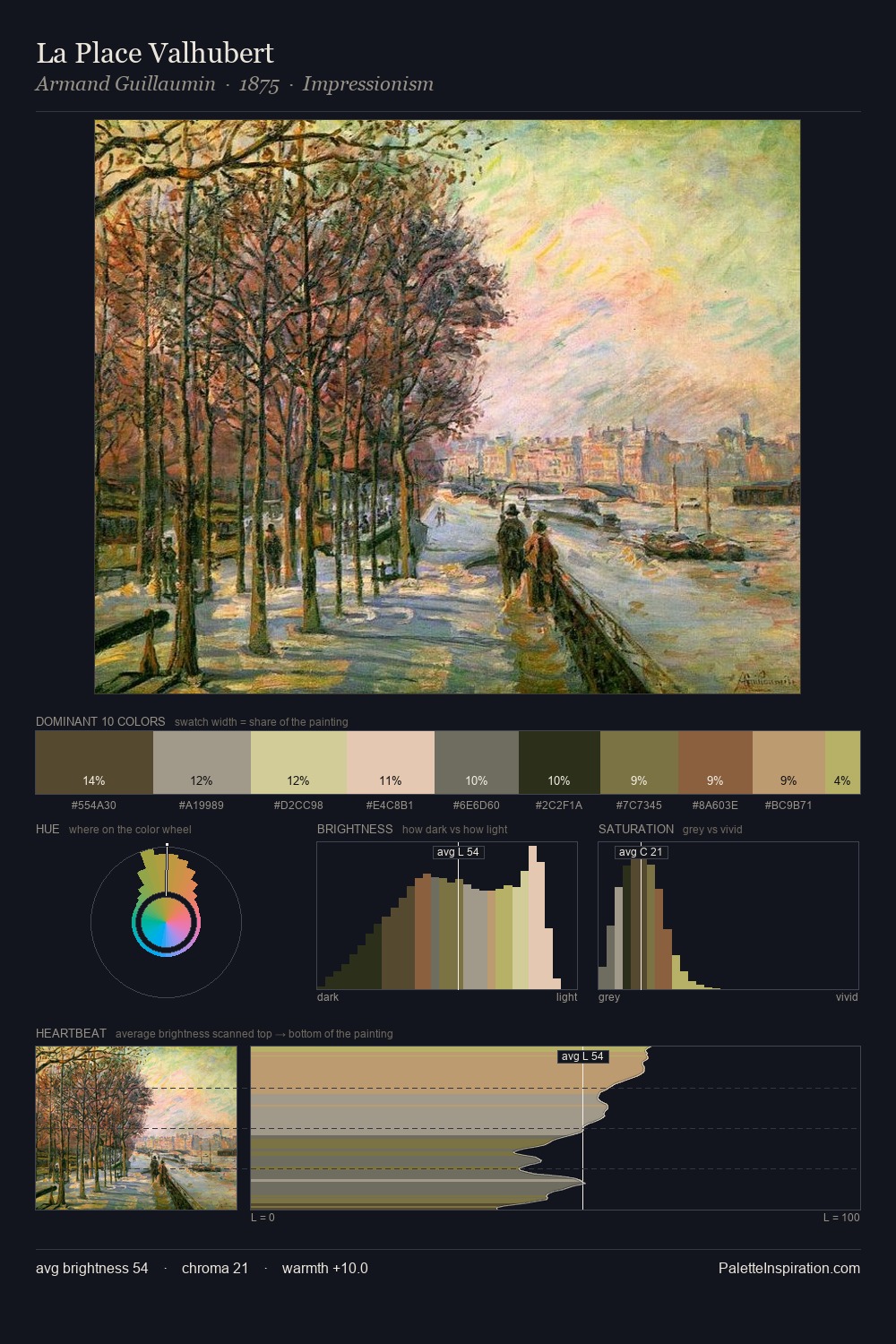Select footer text chroma 21
This screenshot has height=1344, width=896.
(x=215, y=1269)
